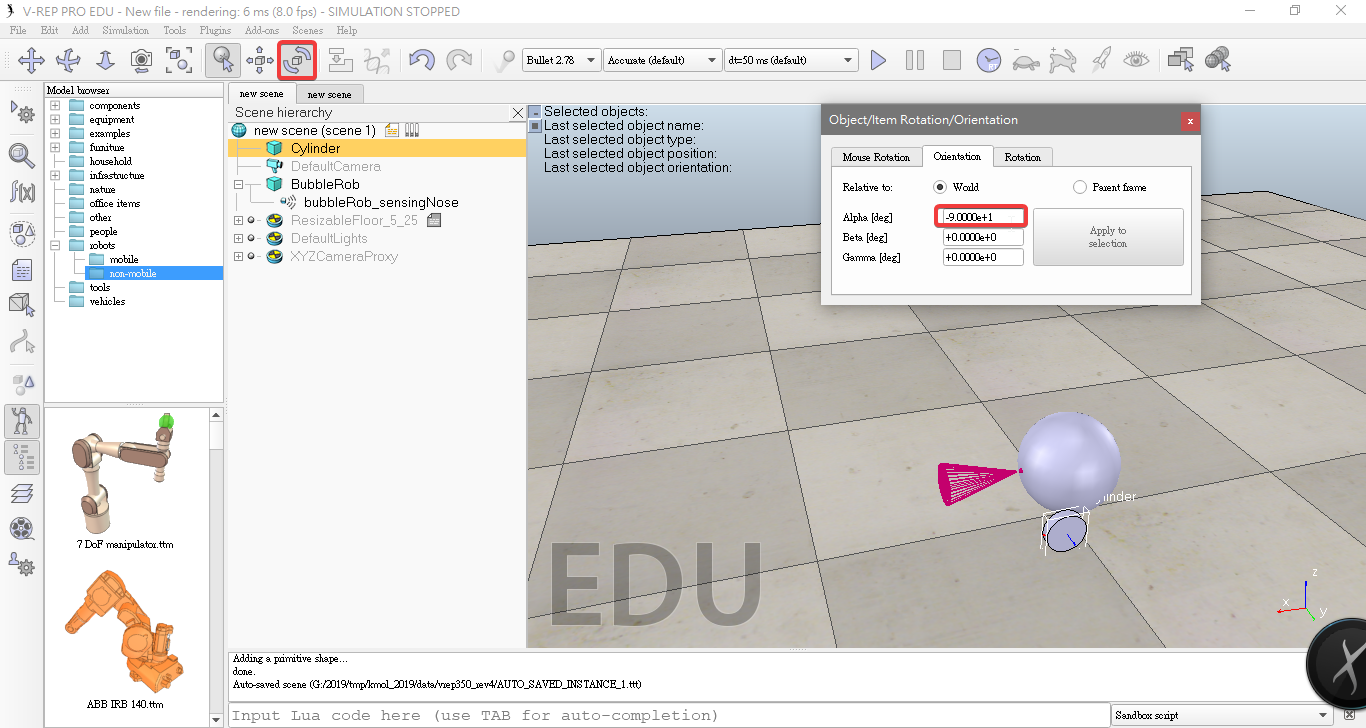Click the dynamics engine settings icon
Screen dimensions: 1366x728
[x=505, y=60]
